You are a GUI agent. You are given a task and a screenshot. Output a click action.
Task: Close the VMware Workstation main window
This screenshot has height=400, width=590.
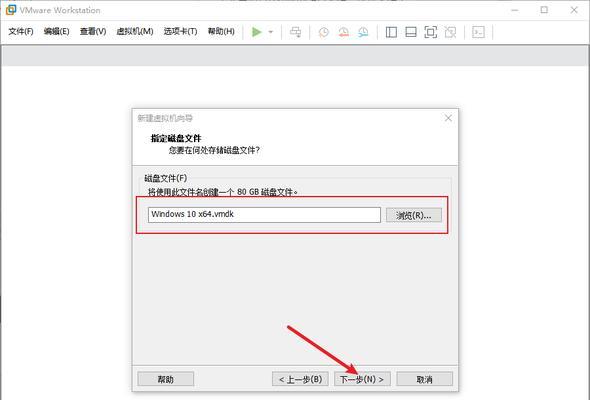(x=574, y=10)
